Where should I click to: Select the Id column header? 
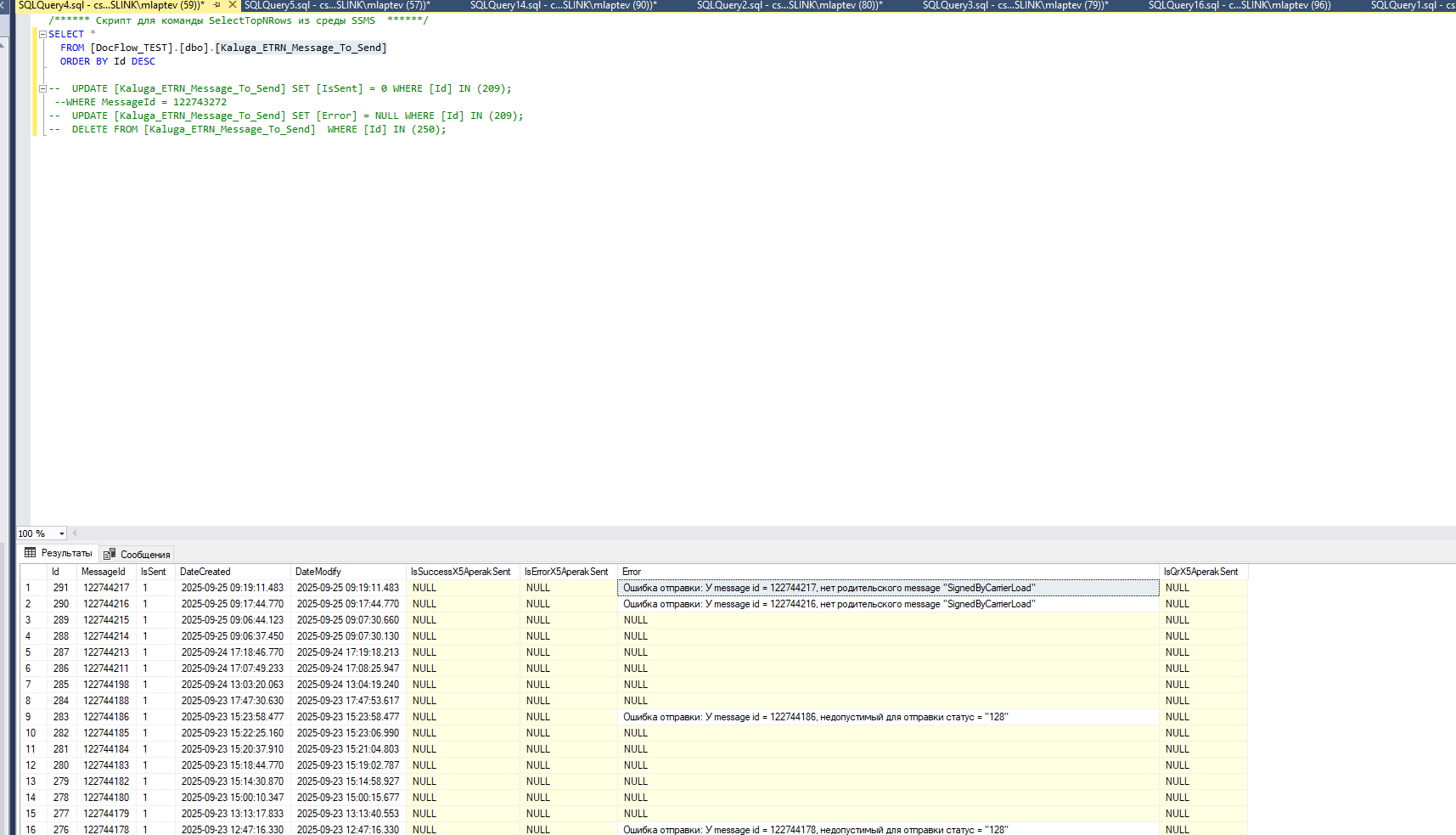tap(62, 572)
